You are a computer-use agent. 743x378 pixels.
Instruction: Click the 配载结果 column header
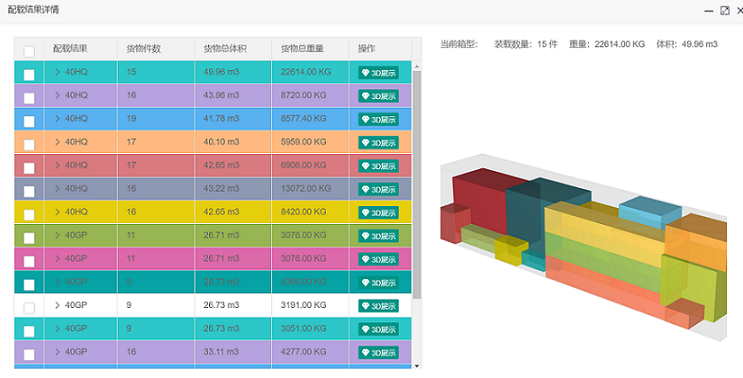(70, 48)
